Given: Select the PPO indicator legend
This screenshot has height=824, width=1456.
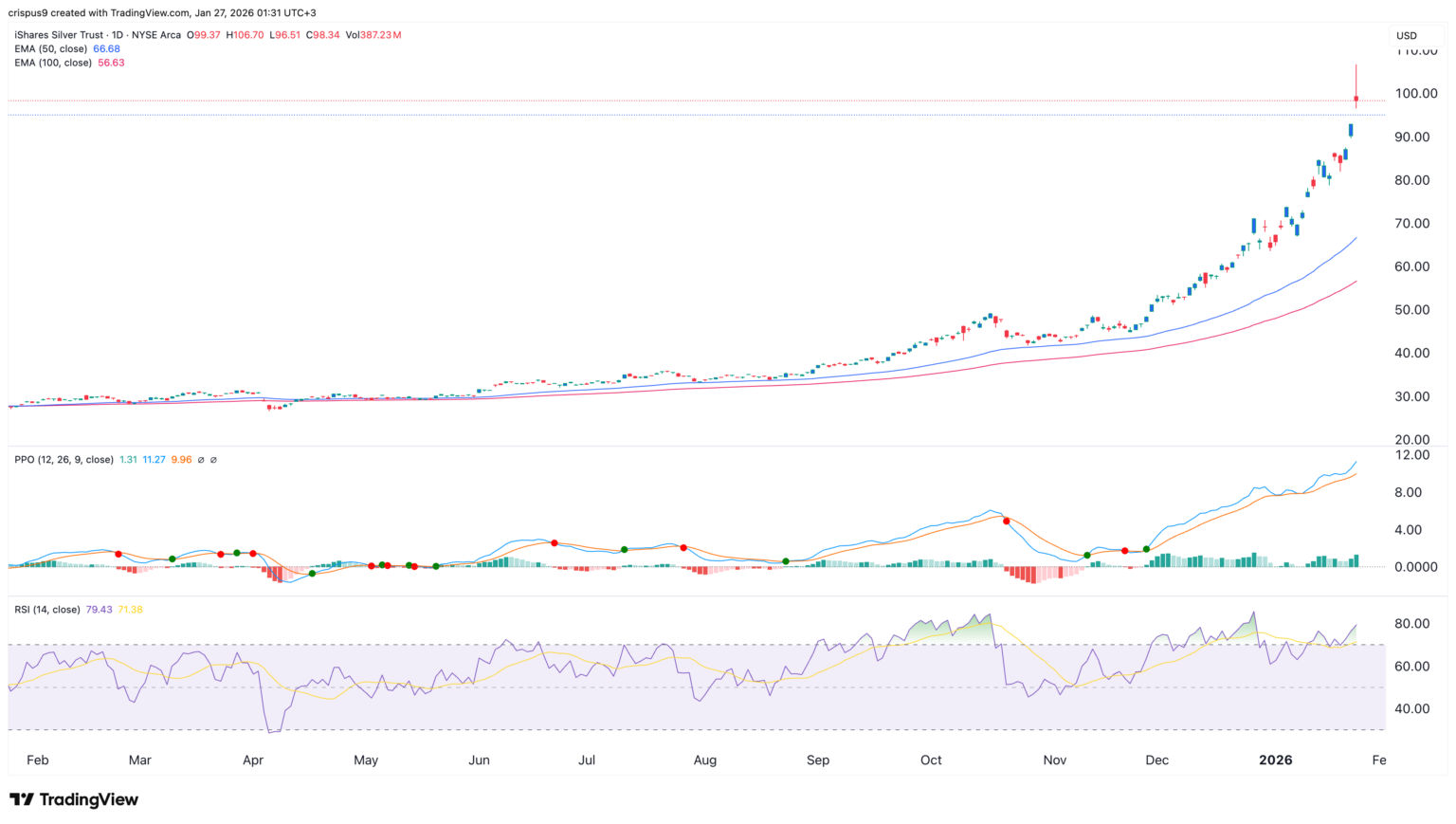Looking at the screenshot, I should [x=25, y=460].
